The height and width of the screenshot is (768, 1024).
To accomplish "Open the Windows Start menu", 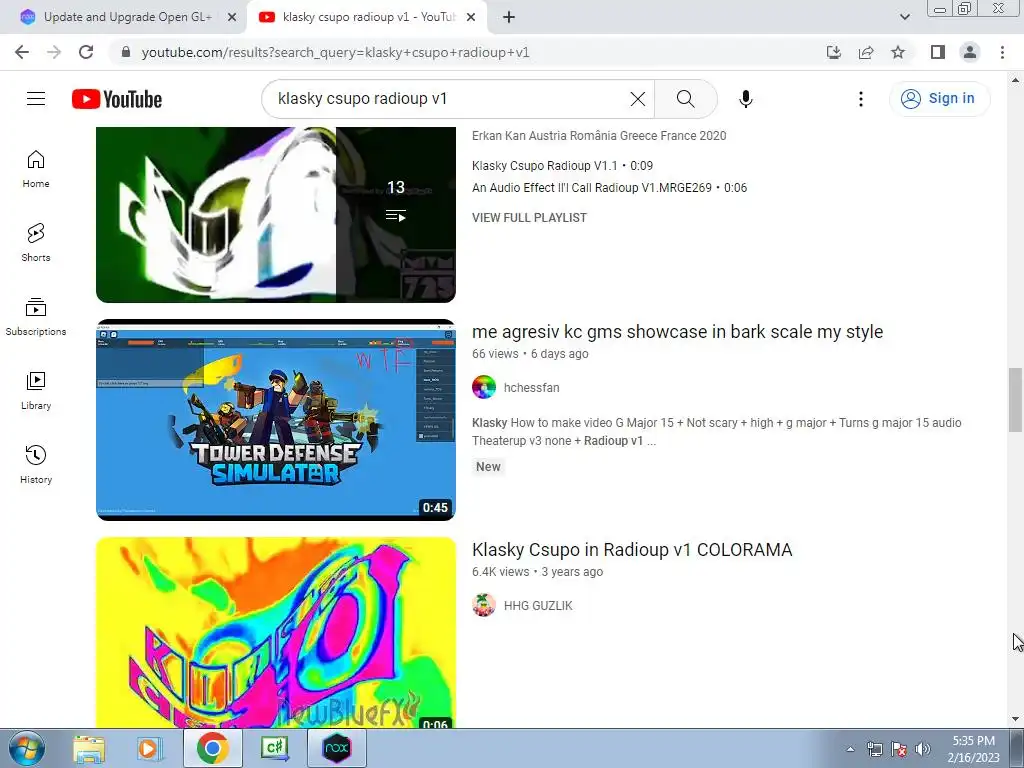I will [26, 749].
